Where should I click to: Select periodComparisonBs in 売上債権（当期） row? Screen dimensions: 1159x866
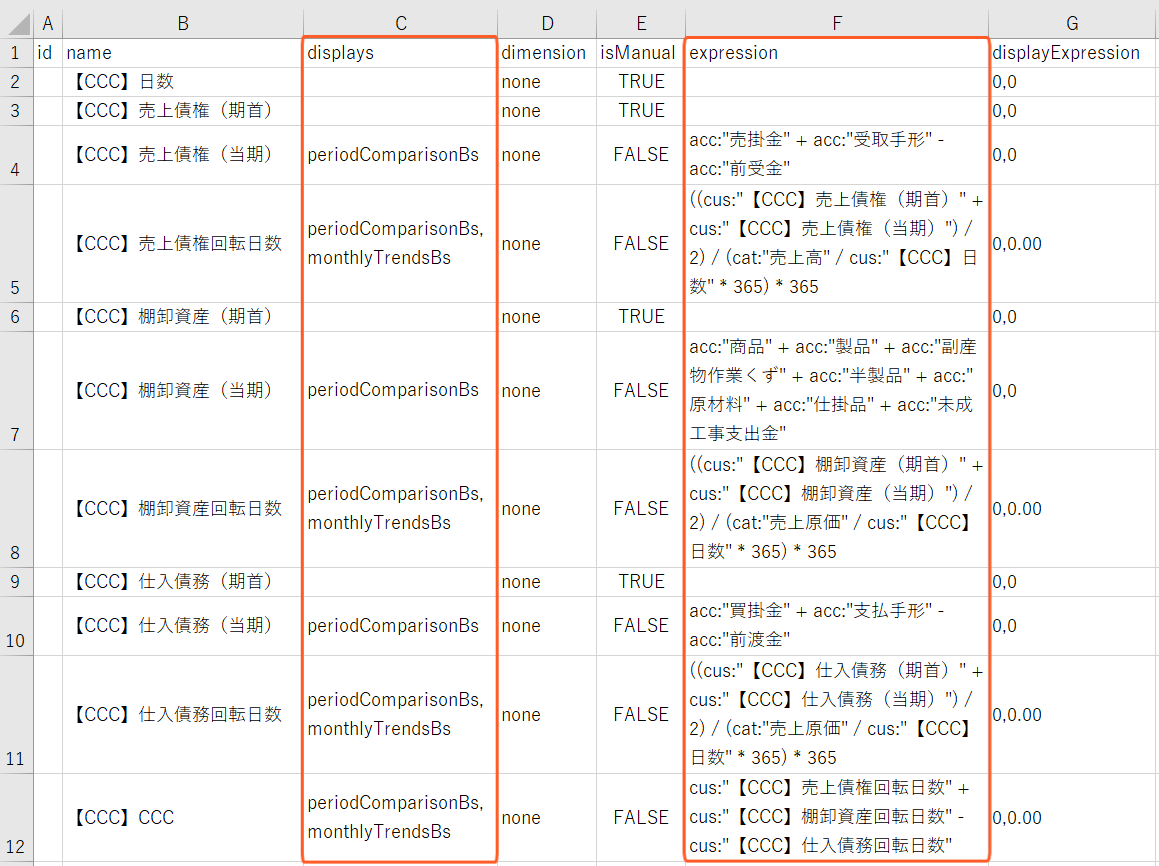tap(400, 155)
